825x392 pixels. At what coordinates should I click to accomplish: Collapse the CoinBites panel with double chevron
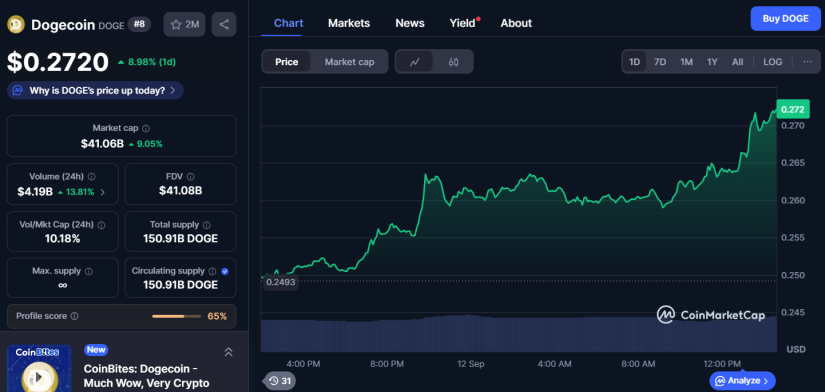pos(228,352)
